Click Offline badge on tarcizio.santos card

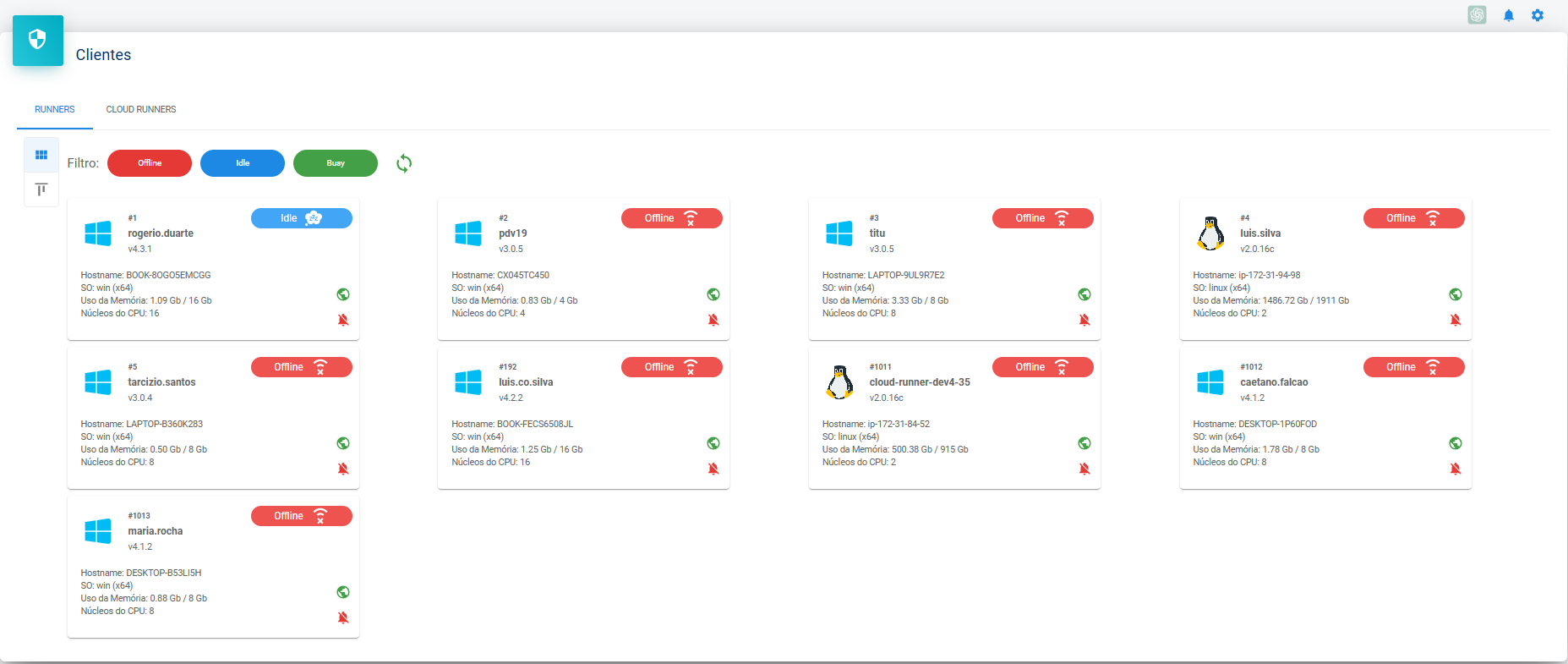302,367
